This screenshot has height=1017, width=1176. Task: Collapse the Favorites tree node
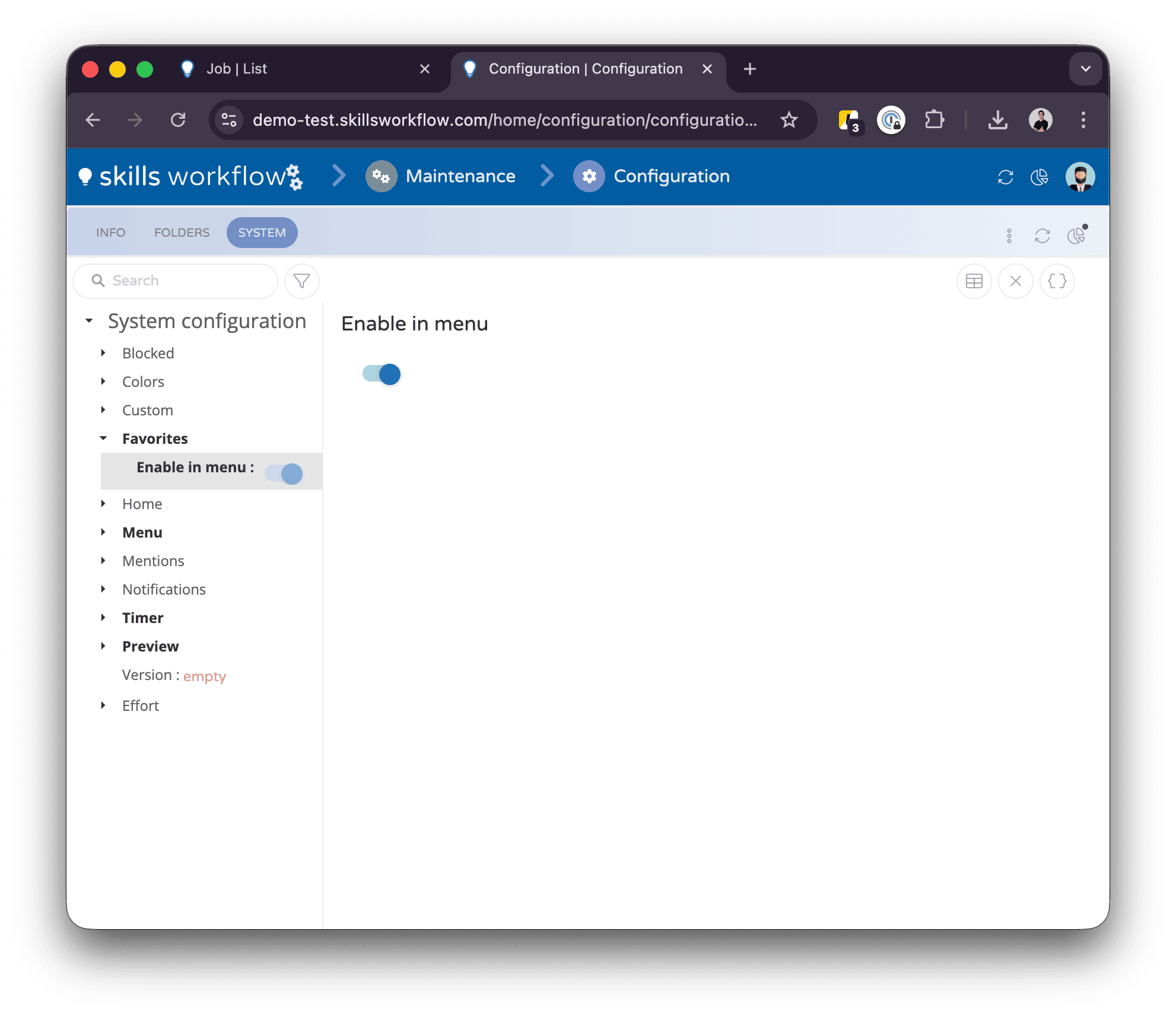(x=103, y=438)
